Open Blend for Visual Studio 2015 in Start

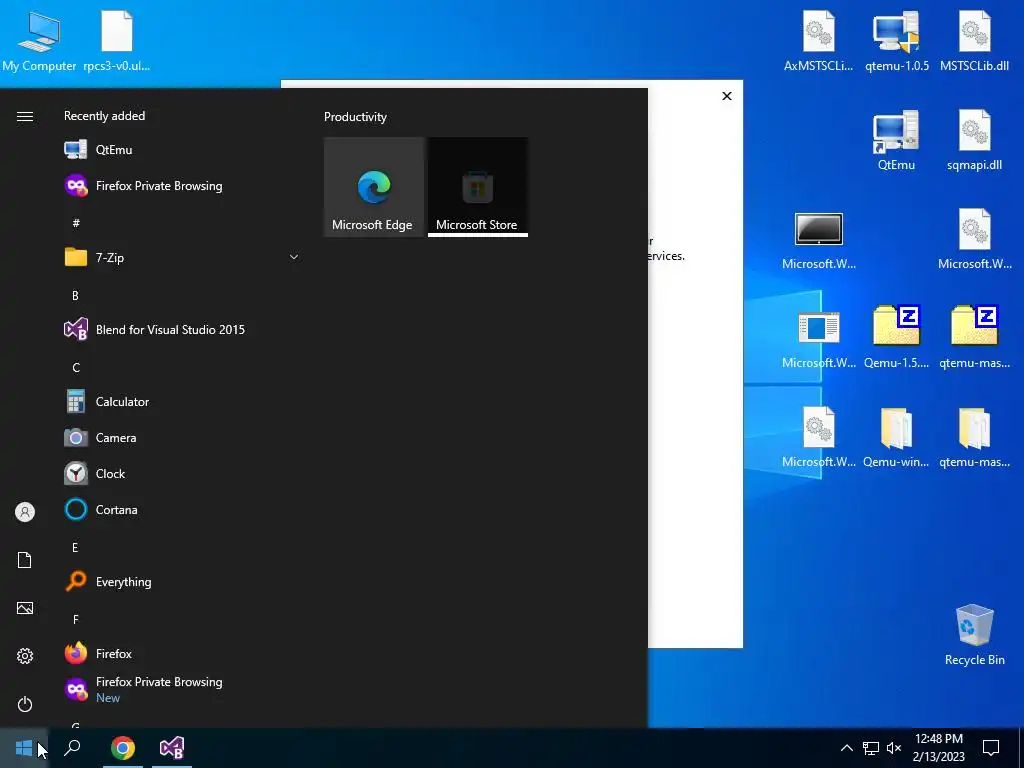pyautogui.click(x=180, y=330)
